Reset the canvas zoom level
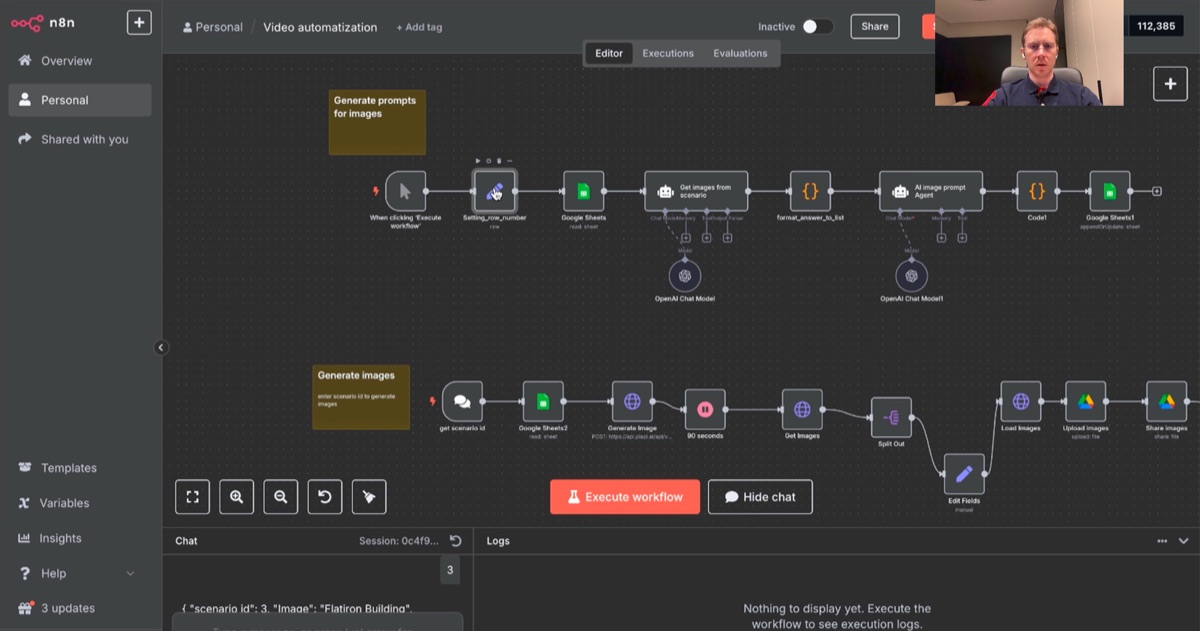The image size is (1200, 631). tap(324, 497)
